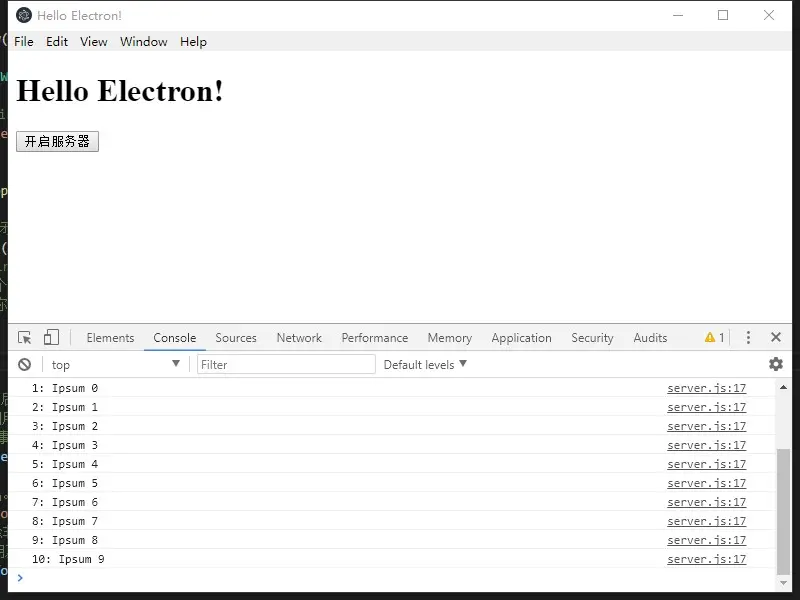This screenshot has height=600, width=800.
Task: Switch to the Elements tab
Action: click(x=110, y=338)
